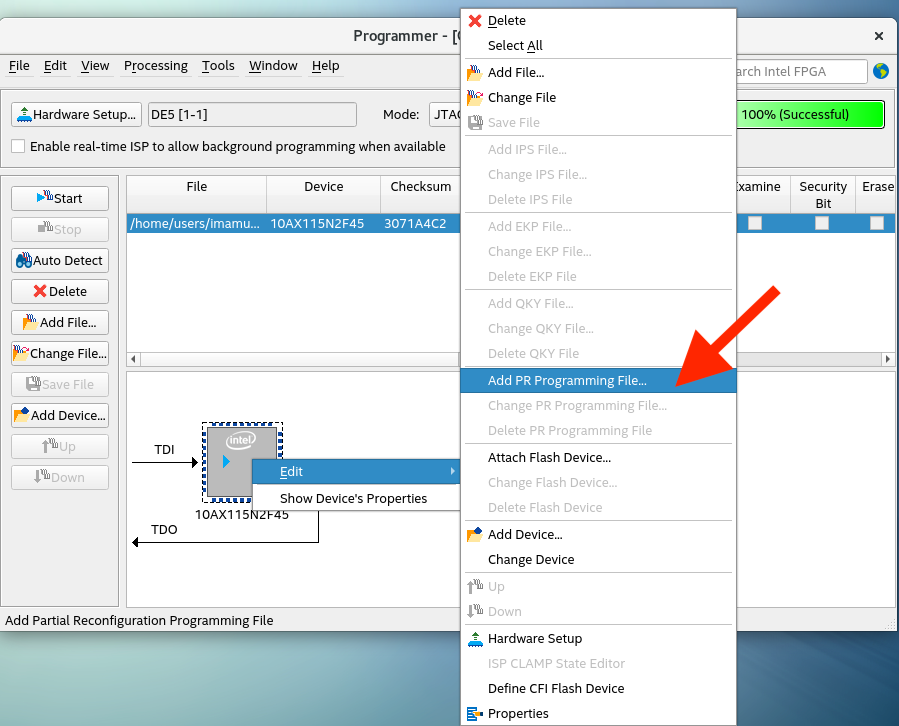Click the Change File button in left panel
The image size is (899, 726).
click(60, 353)
